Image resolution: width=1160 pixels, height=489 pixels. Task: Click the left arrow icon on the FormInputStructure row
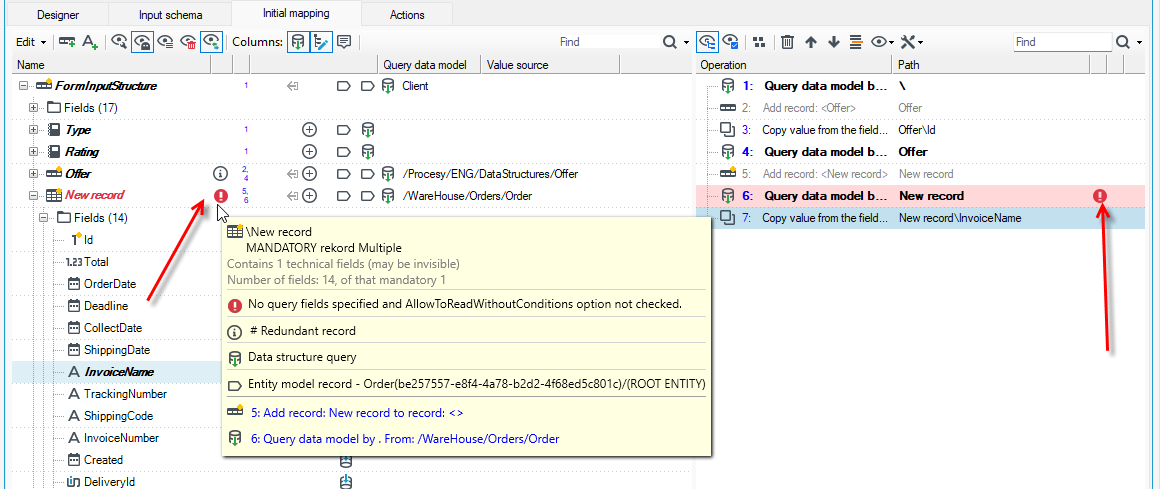(x=292, y=86)
